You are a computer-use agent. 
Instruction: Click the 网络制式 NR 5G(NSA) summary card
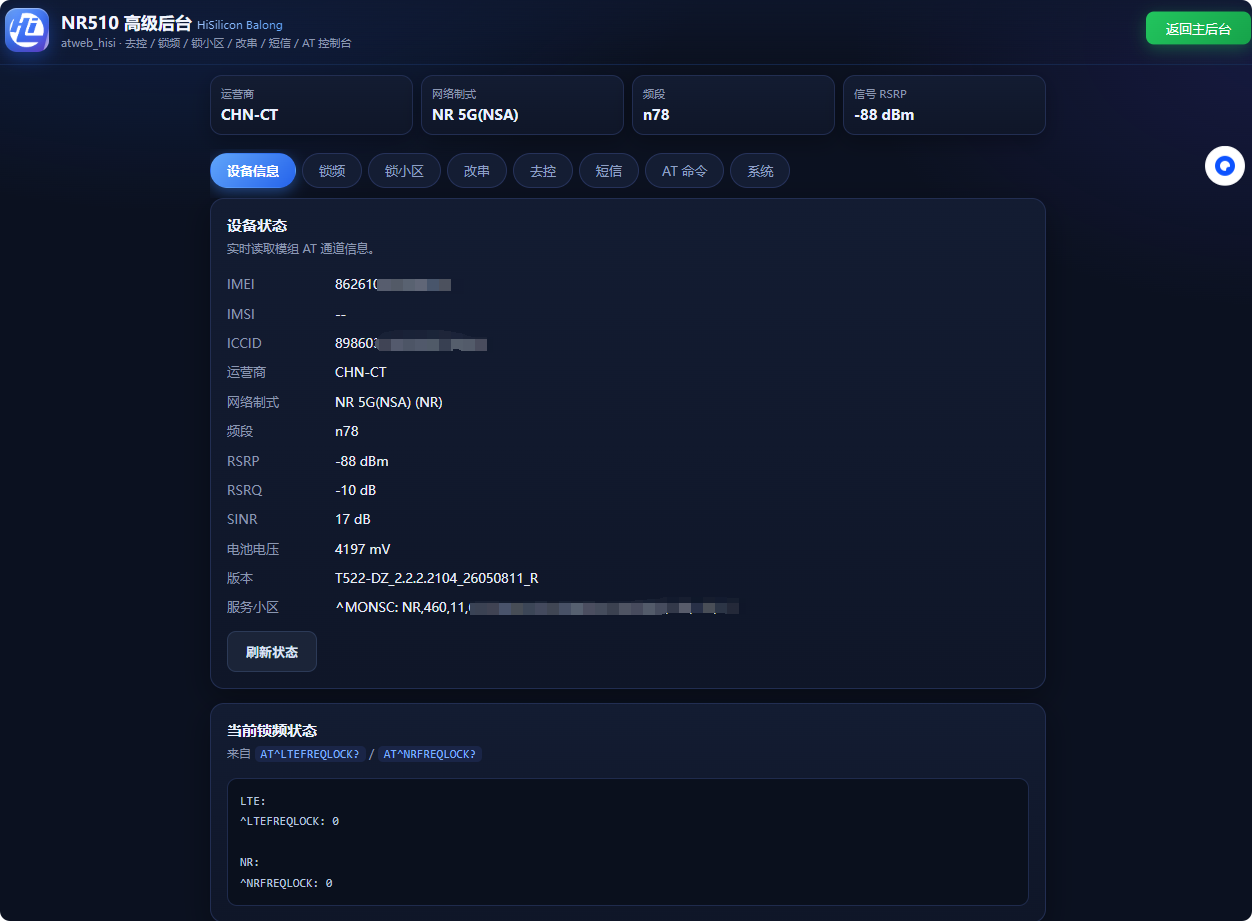pos(522,105)
